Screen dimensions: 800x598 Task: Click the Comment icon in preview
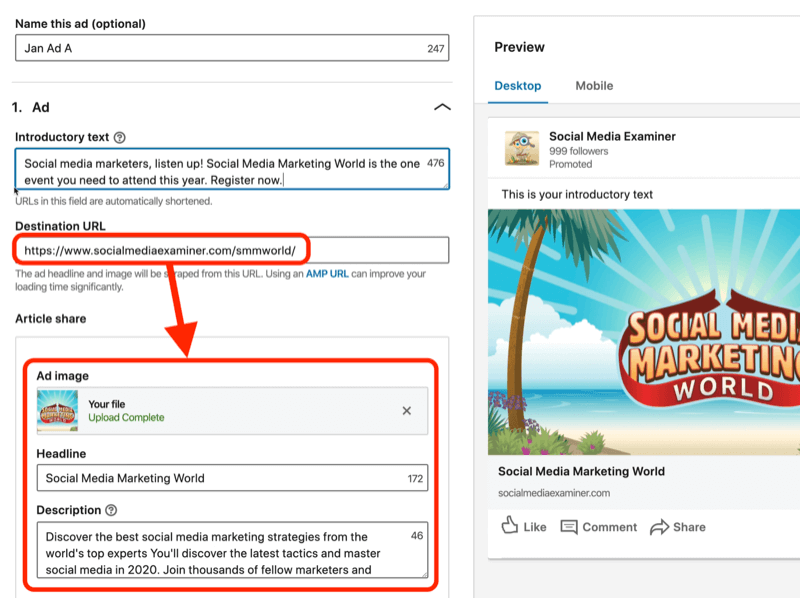point(569,527)
